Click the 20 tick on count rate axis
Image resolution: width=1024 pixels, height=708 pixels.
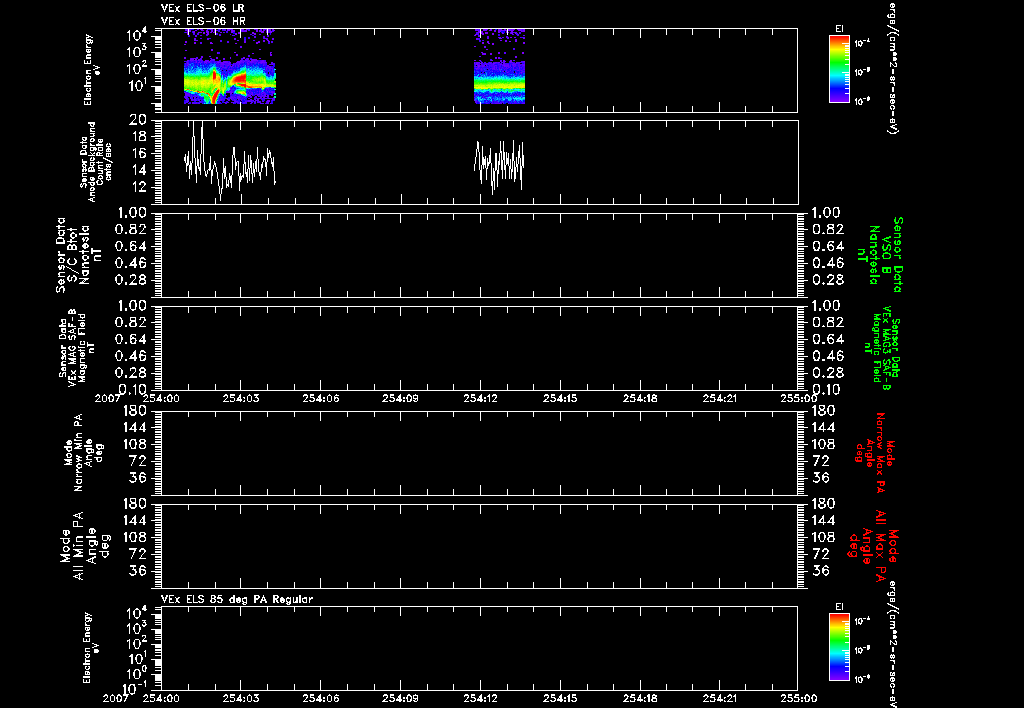(x=138, y=121)
